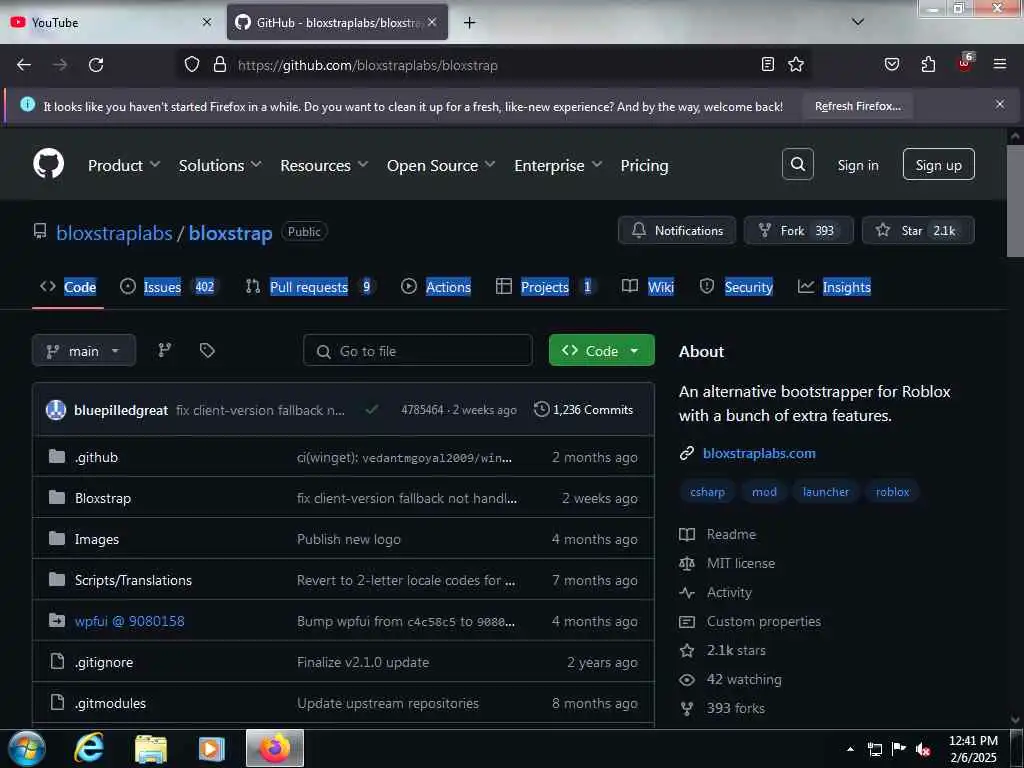The image size is (1024, 768).
Task: Open the Pocket save icon
Action: 892,65
